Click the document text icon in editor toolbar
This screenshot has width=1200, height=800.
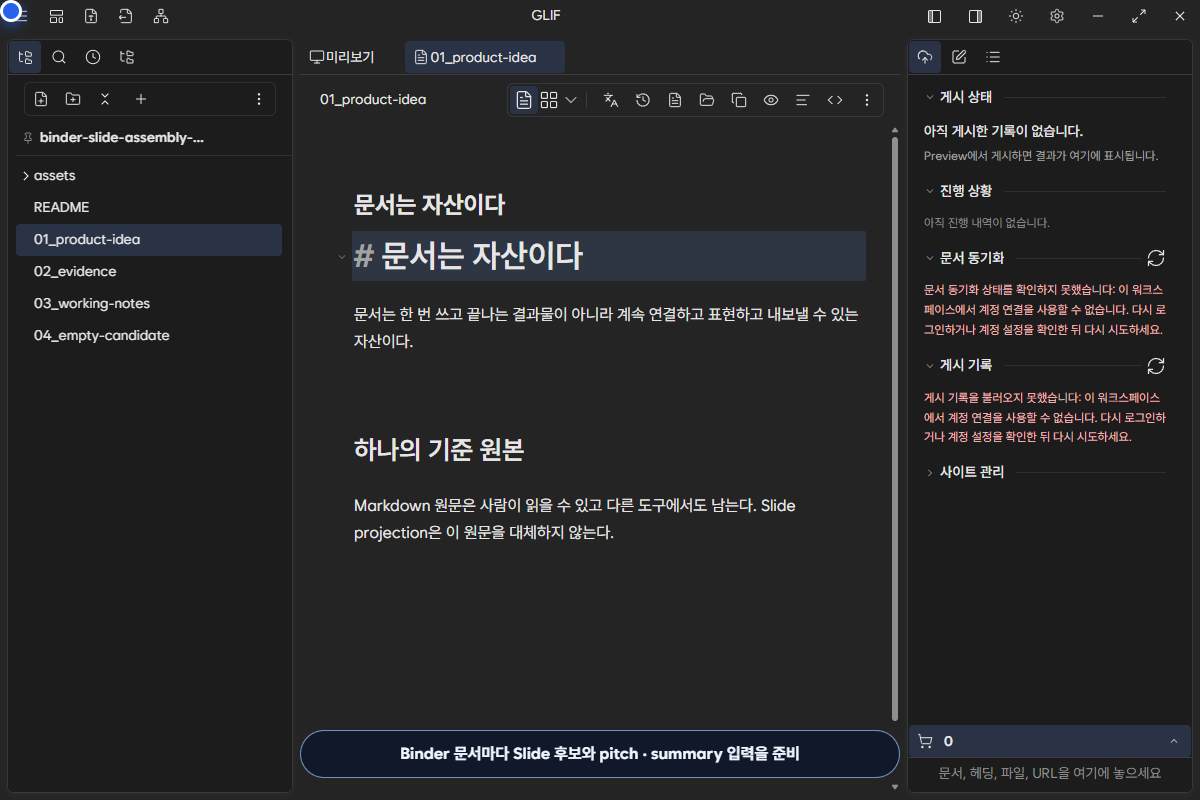tap(675, 100)
